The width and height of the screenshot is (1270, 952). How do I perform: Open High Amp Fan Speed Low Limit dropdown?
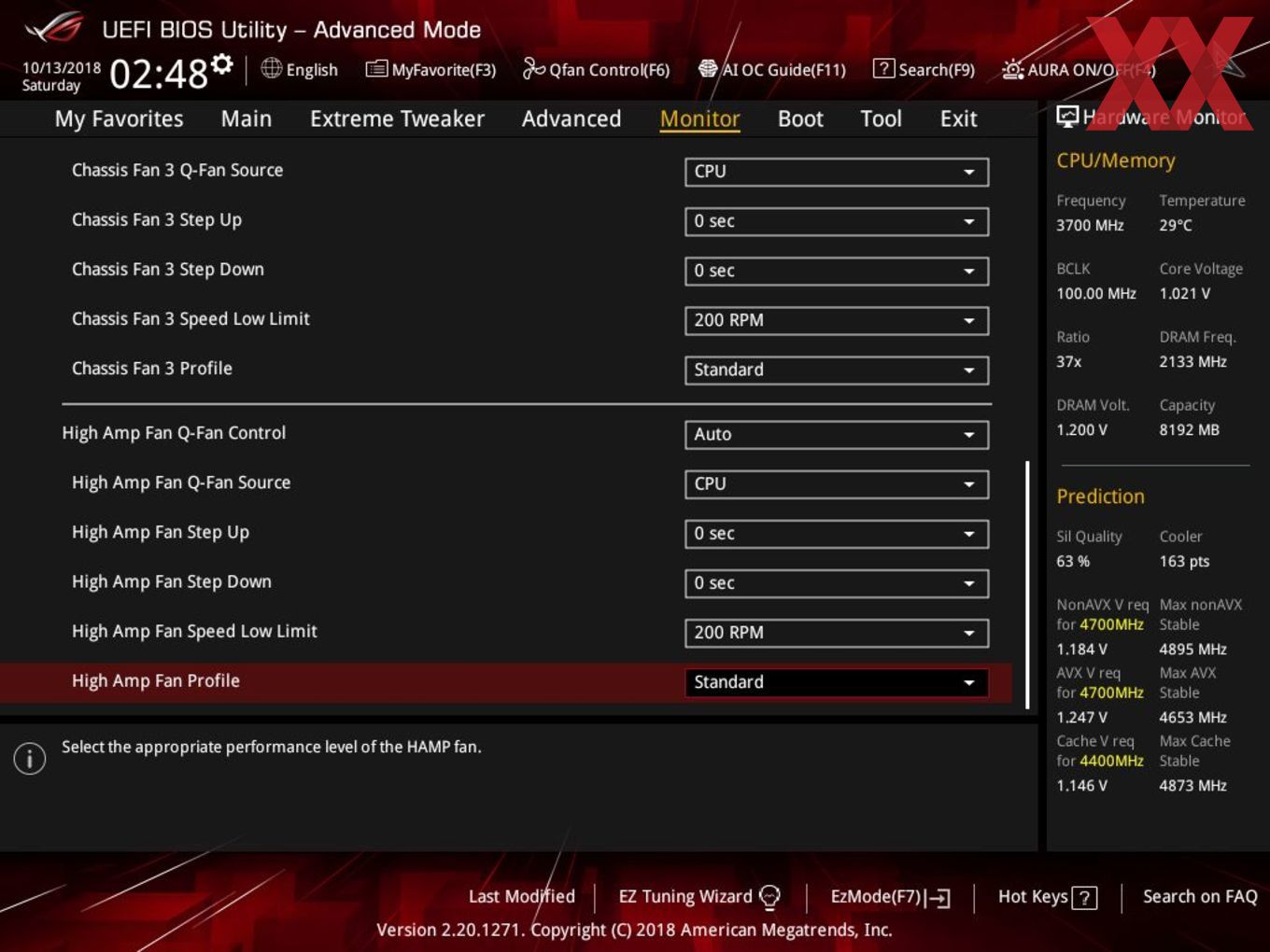pyautogui.click(x=837, y=632)
